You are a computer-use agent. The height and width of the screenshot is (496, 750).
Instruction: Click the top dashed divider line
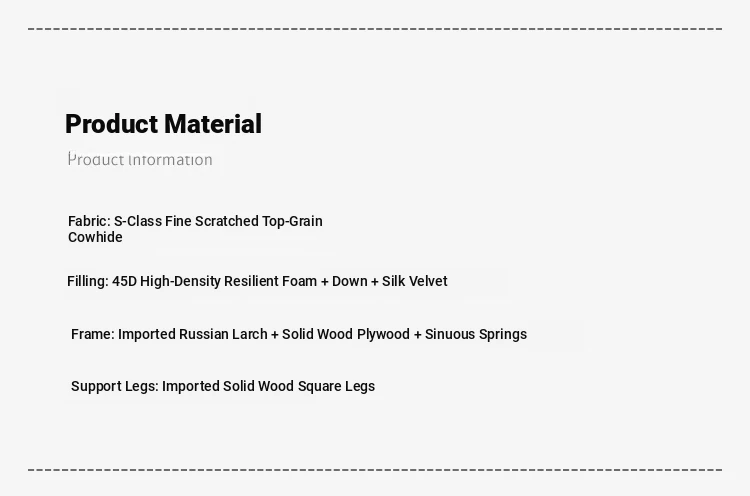click(375, 29)
